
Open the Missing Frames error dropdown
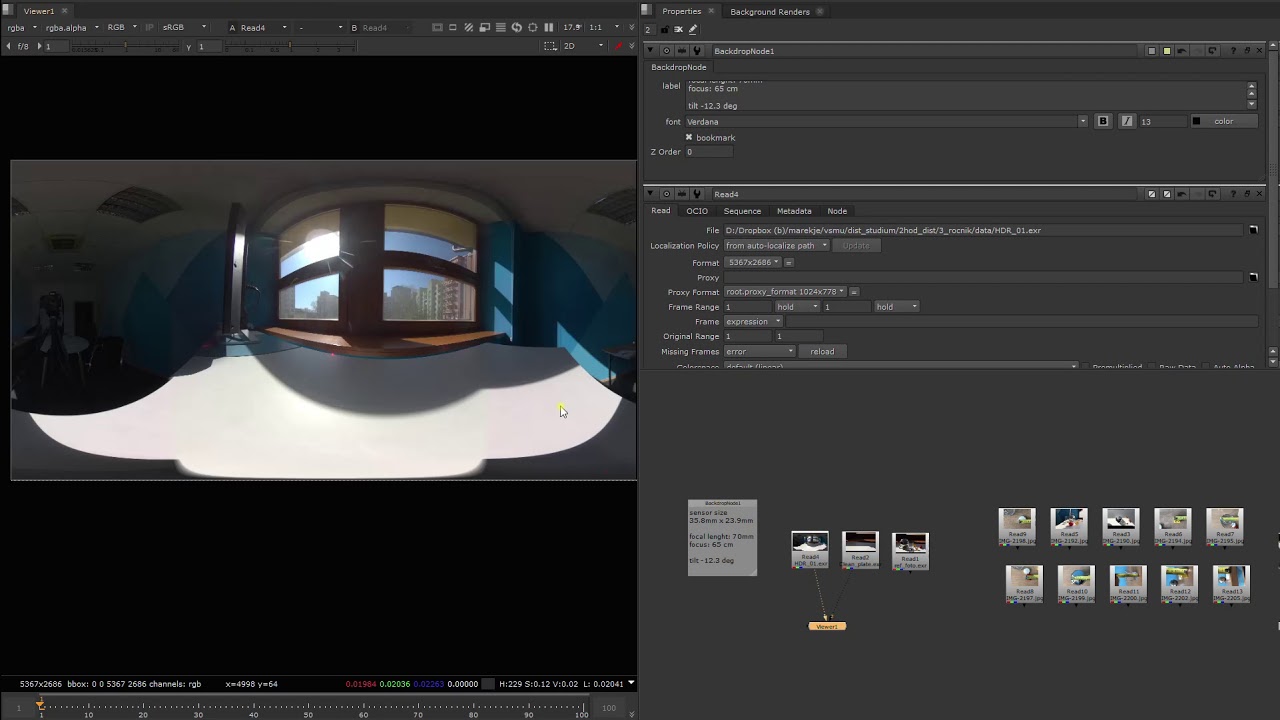click(x=759, y=351)
